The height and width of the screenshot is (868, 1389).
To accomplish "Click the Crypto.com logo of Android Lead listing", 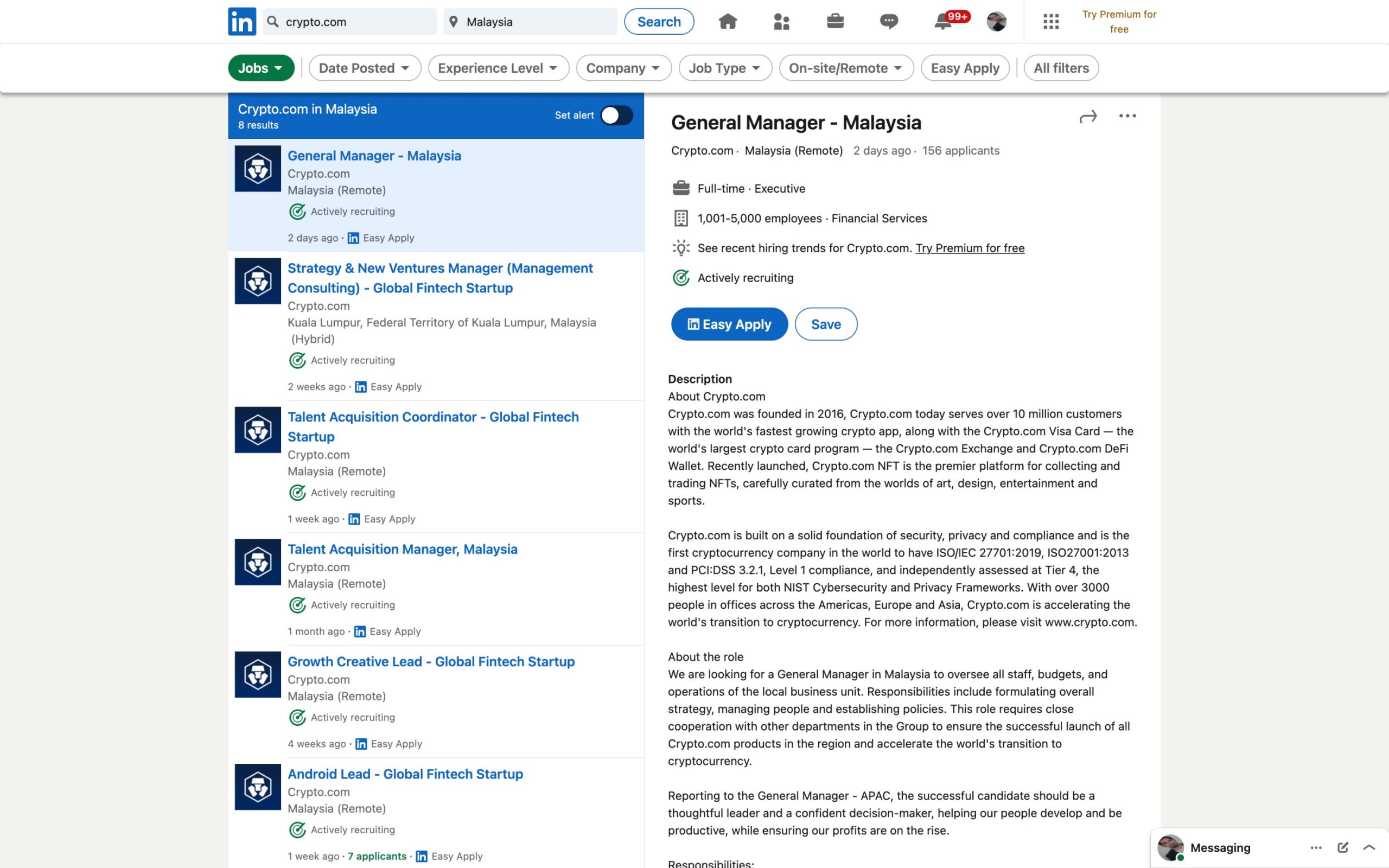I will [x=258, y=787].
